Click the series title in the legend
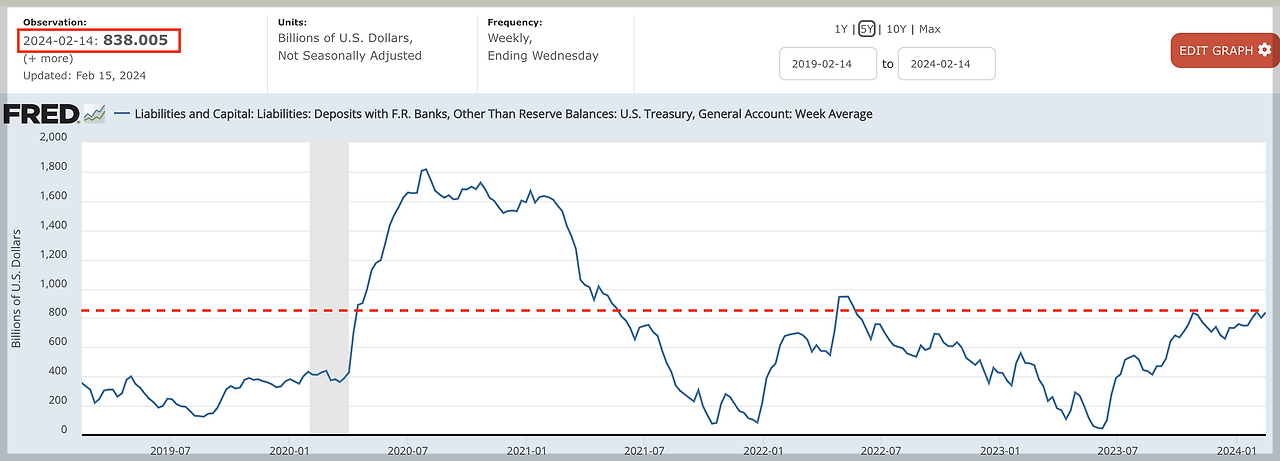 [503, 114]
